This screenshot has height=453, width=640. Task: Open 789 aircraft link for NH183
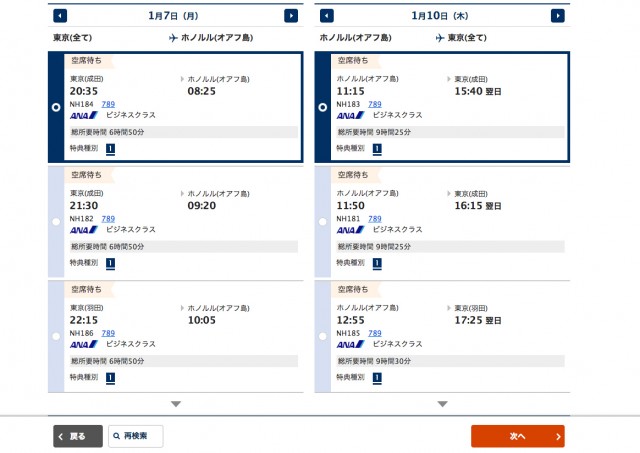click(x=375, y=104)
